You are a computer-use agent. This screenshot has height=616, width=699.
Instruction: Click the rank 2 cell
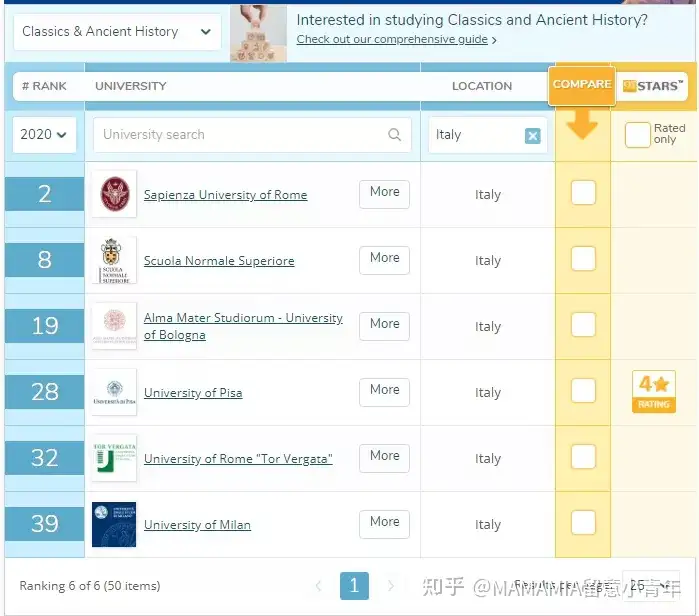tap(45, 194)
